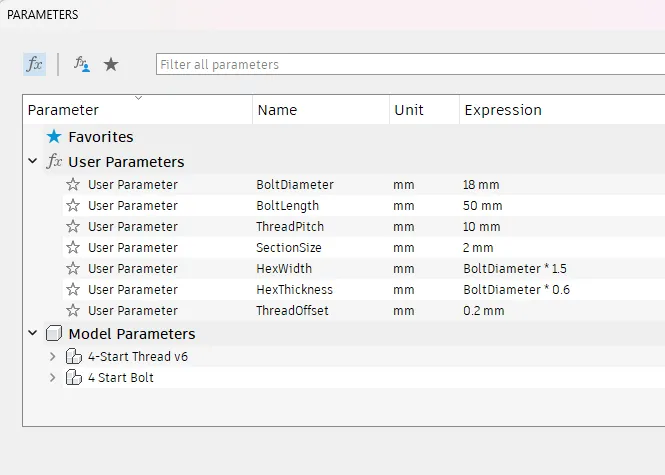Expand the 4-Start Thread v6 node
This screenshot has height=475, width=665.
tap(52, 356)
